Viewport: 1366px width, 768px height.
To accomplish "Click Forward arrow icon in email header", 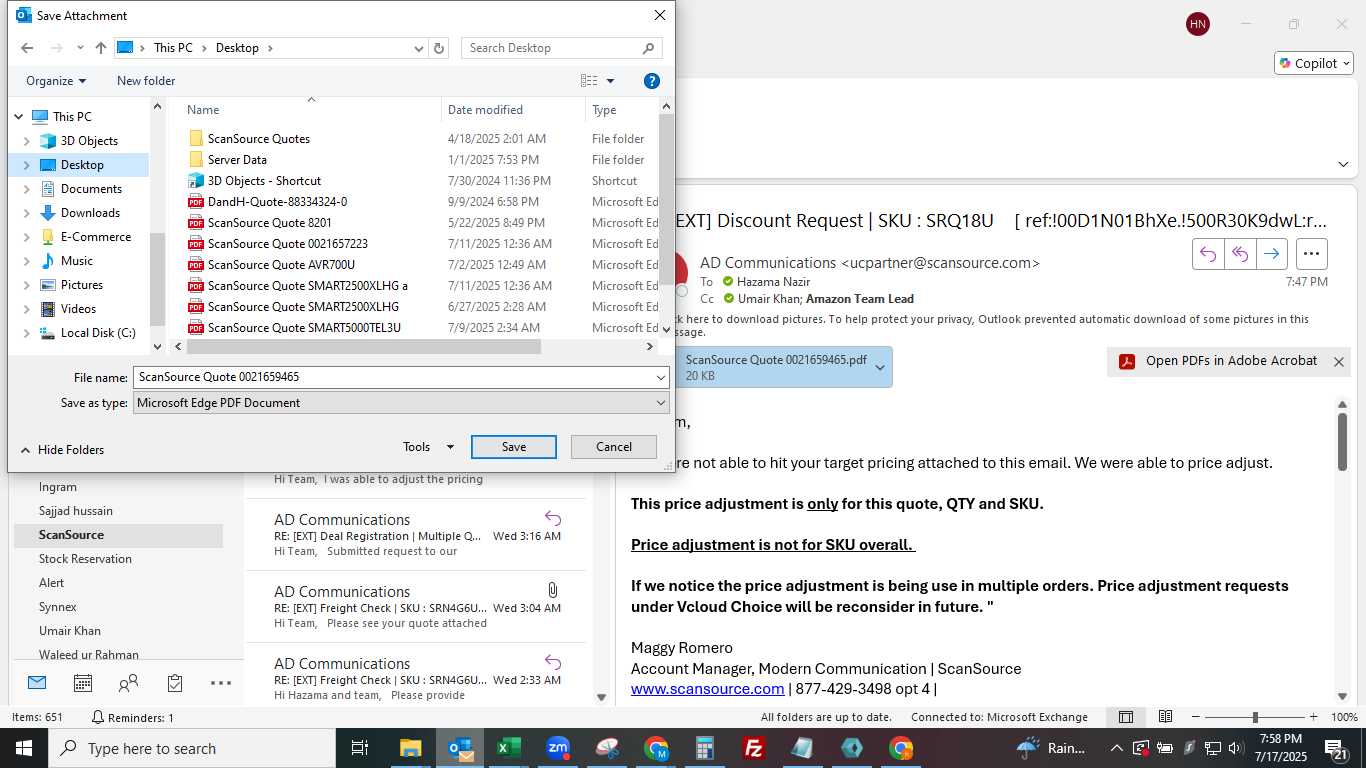I will coord(1271,254).
